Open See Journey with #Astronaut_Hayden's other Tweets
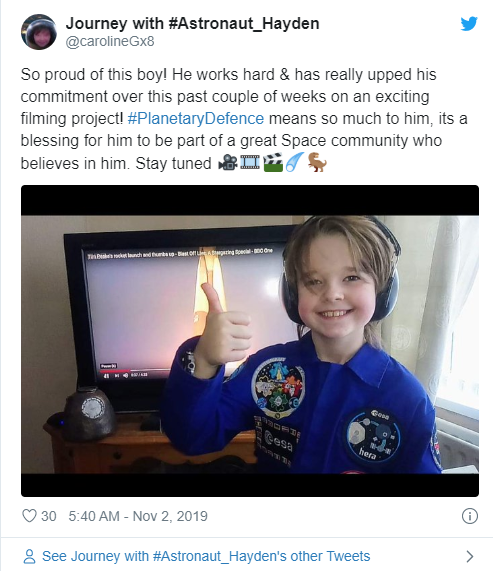 [x=206, y=556]
